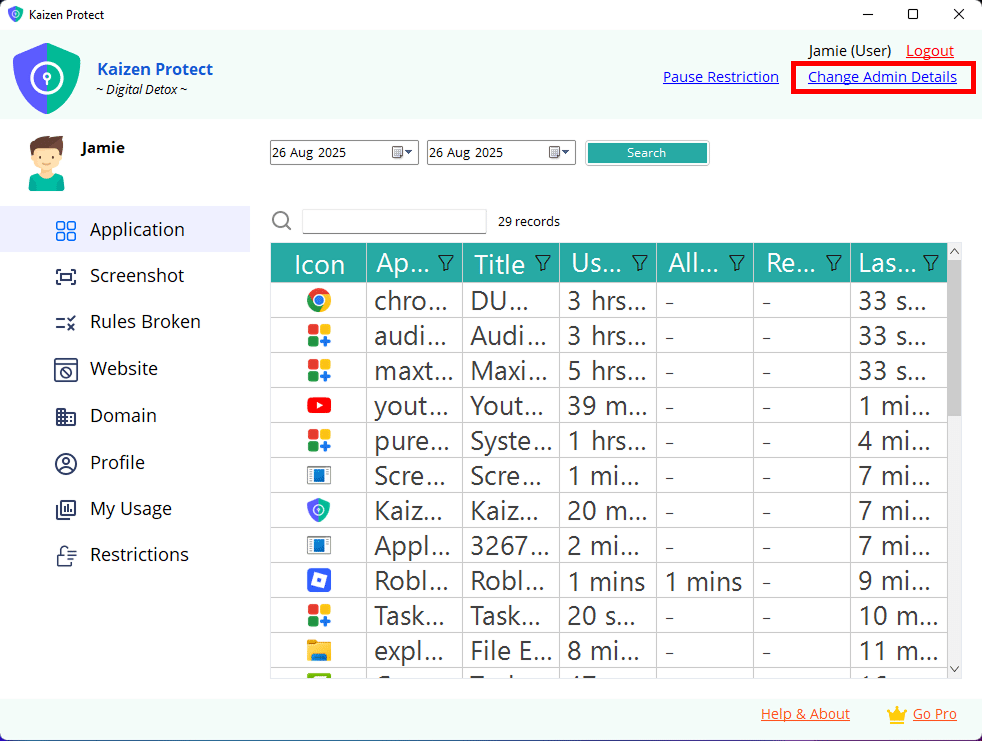Click the Rules Broken sidebar icon
Image resolution: width=982 pixels, height=741 pixels.
(66, 323)
